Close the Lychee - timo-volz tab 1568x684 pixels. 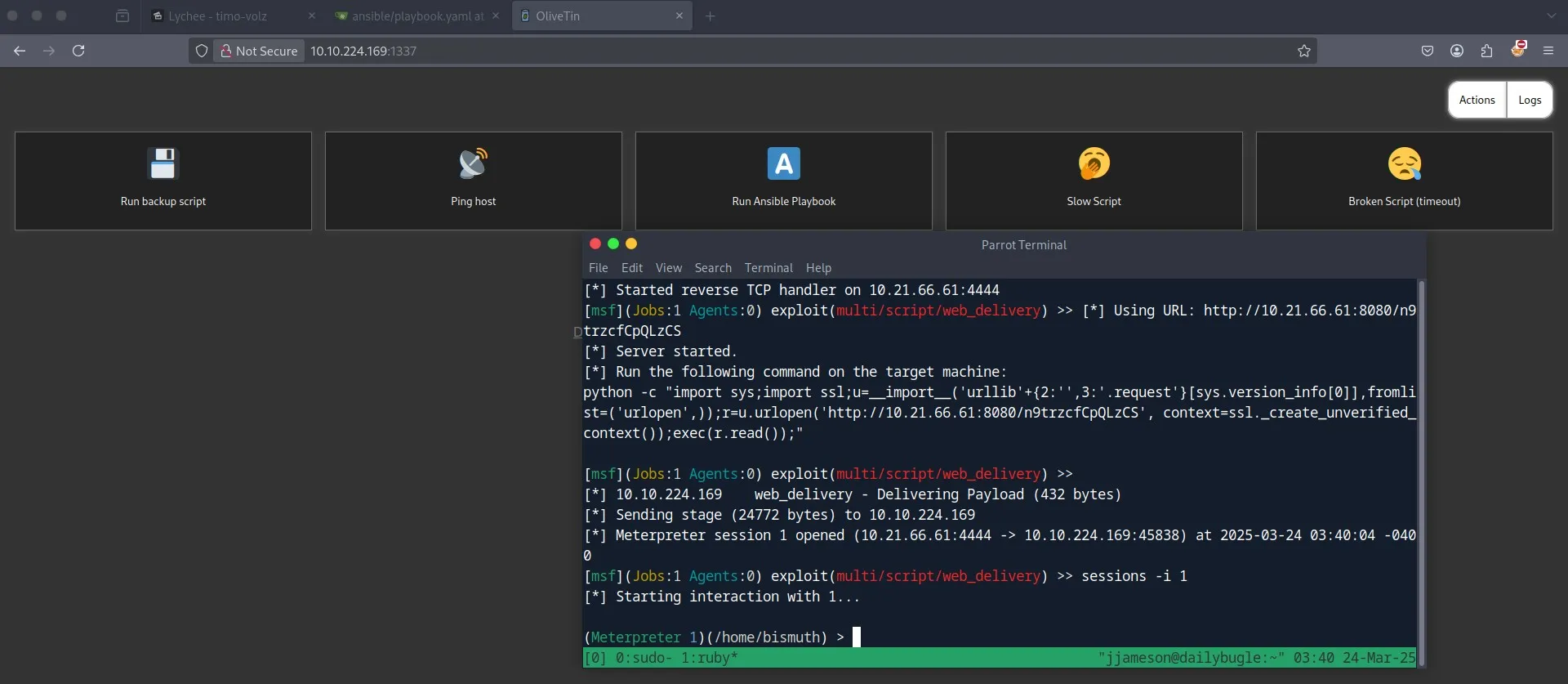click(312, 16)
